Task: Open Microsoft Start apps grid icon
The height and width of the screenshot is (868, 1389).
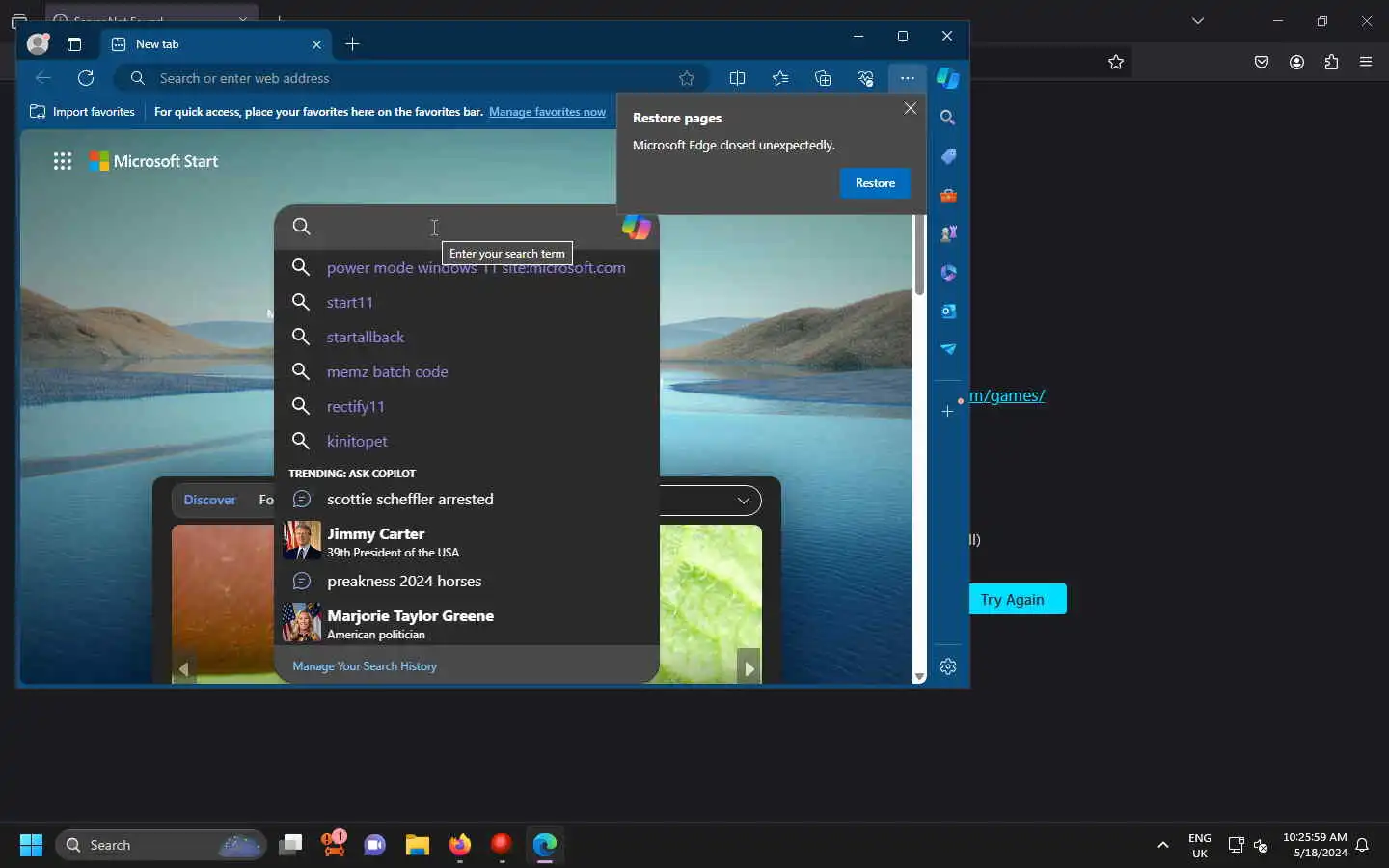Action: click(x=63, y=161)
